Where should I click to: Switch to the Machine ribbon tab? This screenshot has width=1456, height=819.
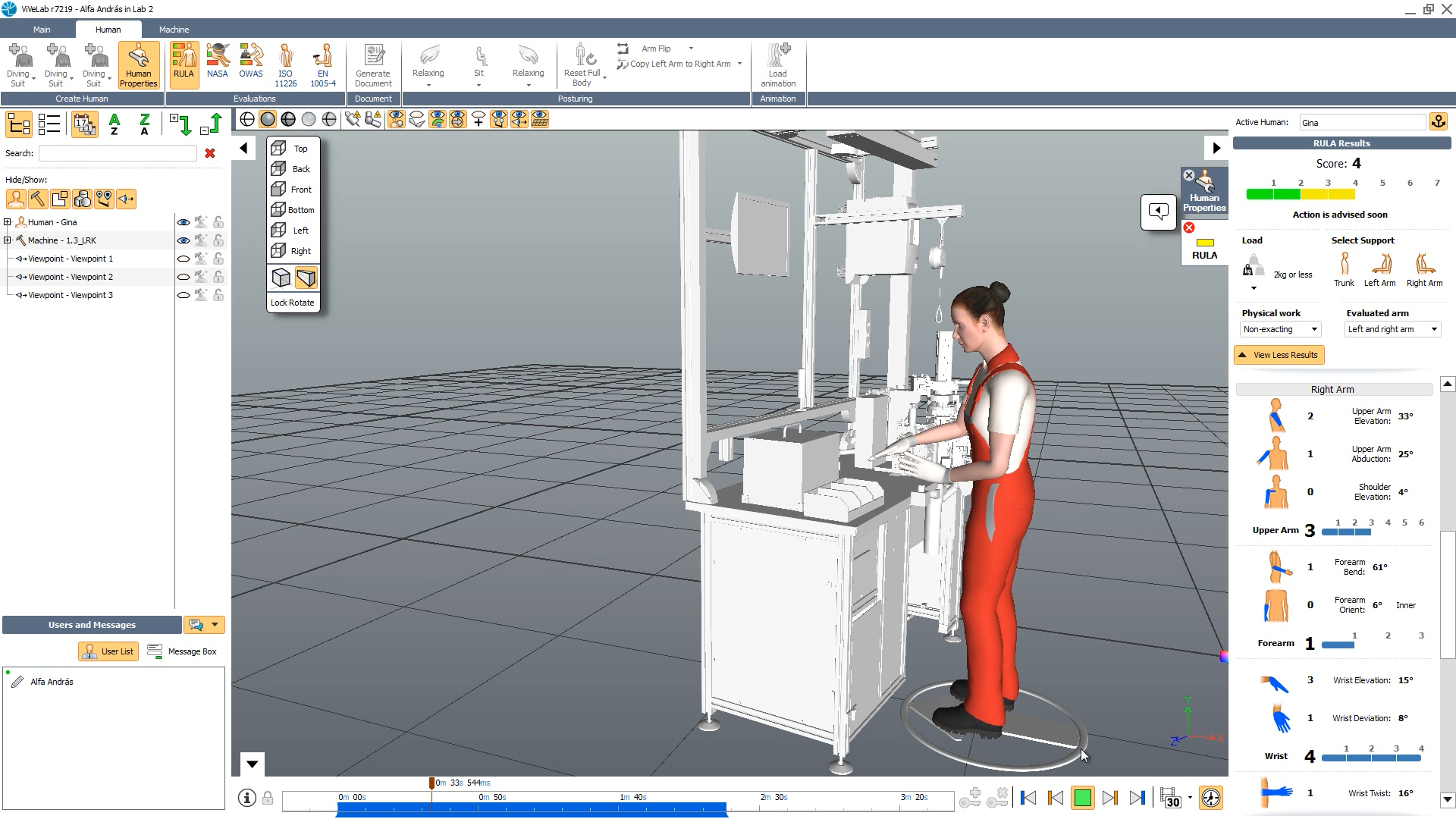[x=174, y=30]
